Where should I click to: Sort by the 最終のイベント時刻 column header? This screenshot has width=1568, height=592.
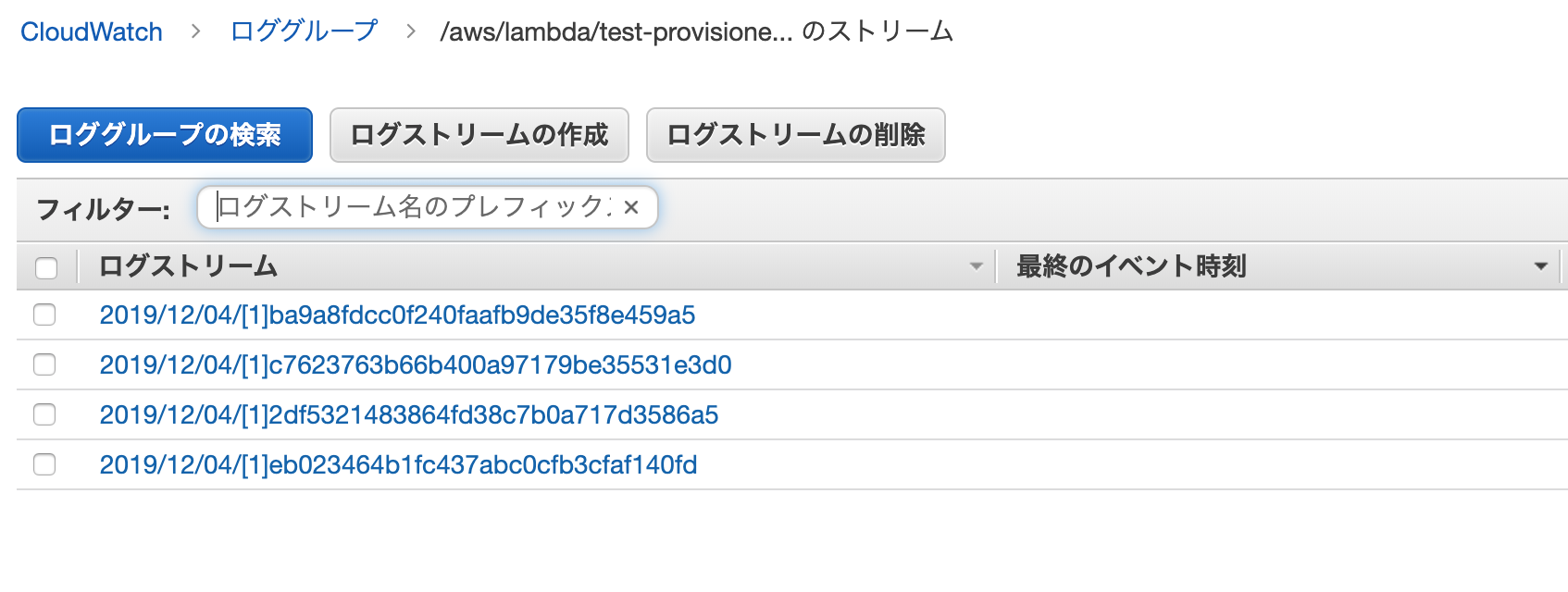1131,266
